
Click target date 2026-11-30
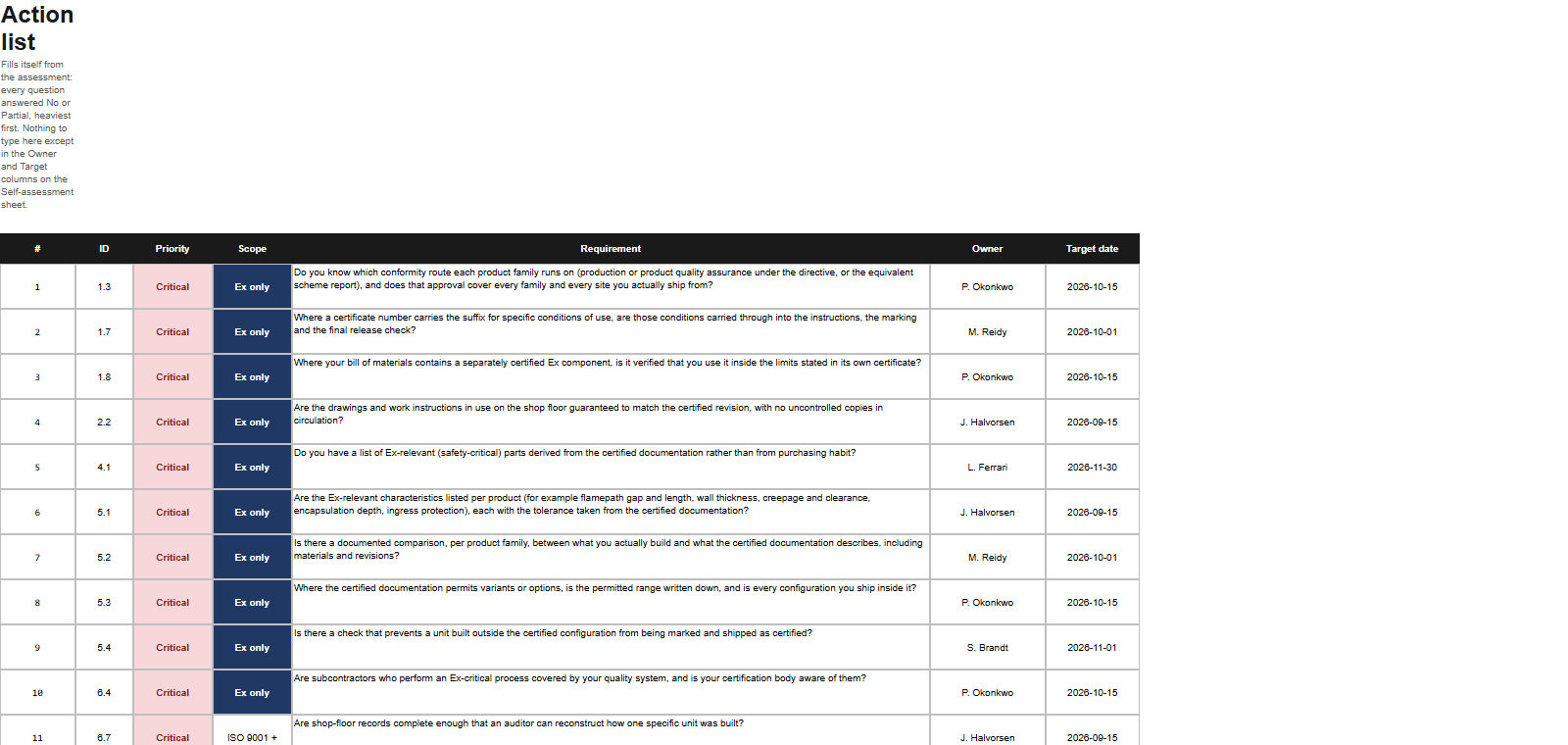coord(1092,468)
